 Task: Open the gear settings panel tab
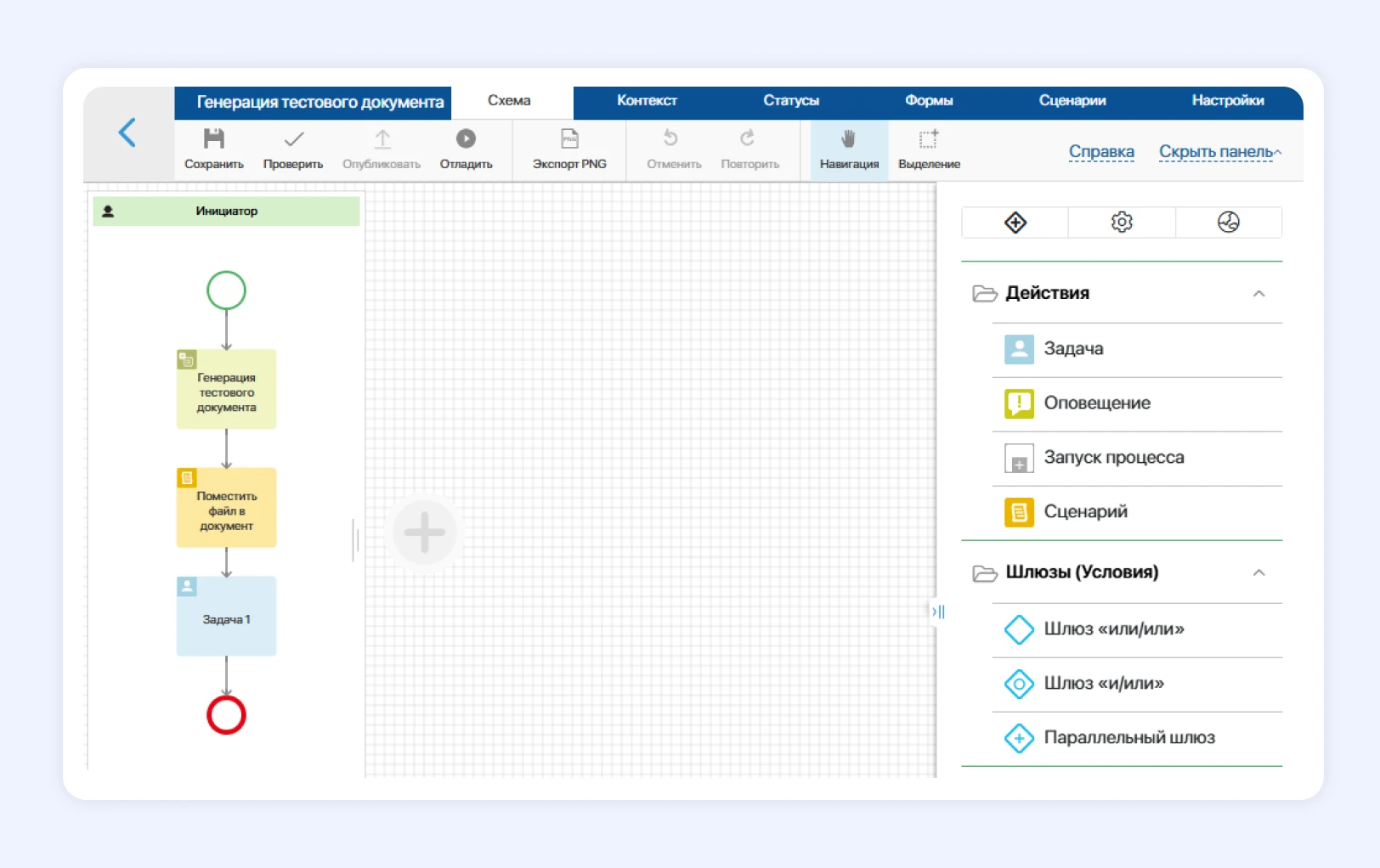click(1122, 223)
